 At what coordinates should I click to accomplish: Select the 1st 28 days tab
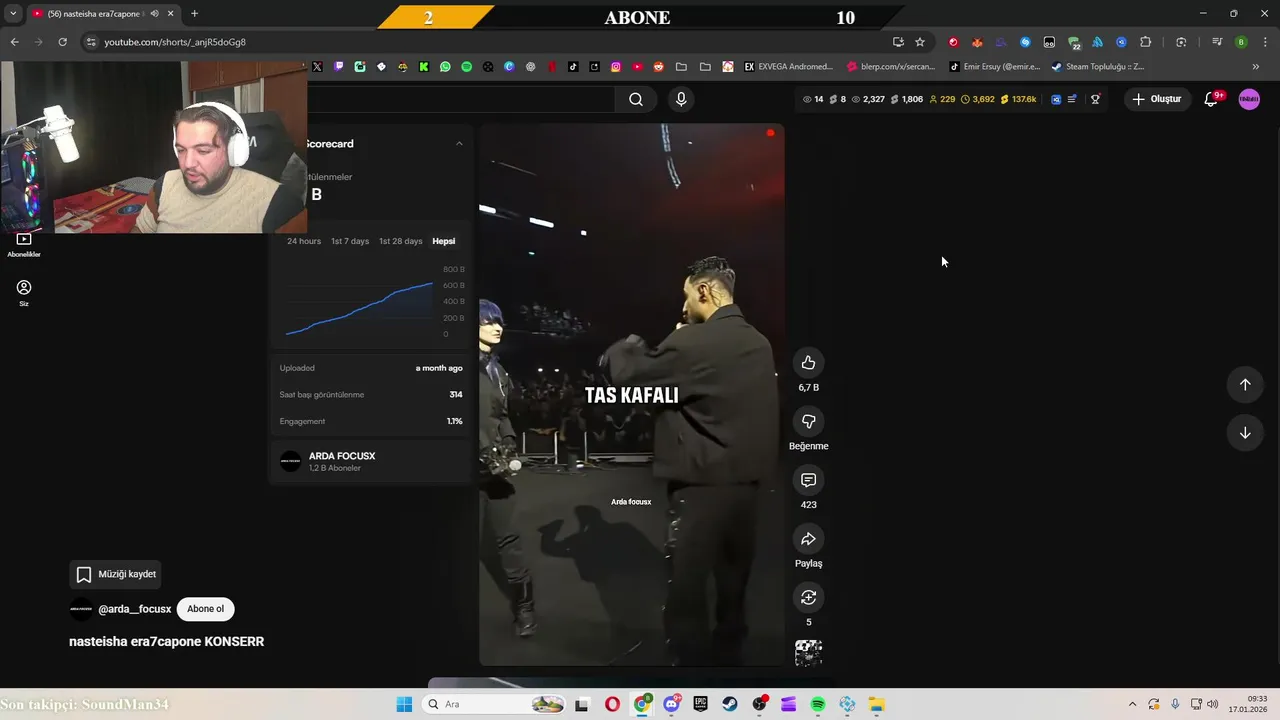[x=400, y=241]
